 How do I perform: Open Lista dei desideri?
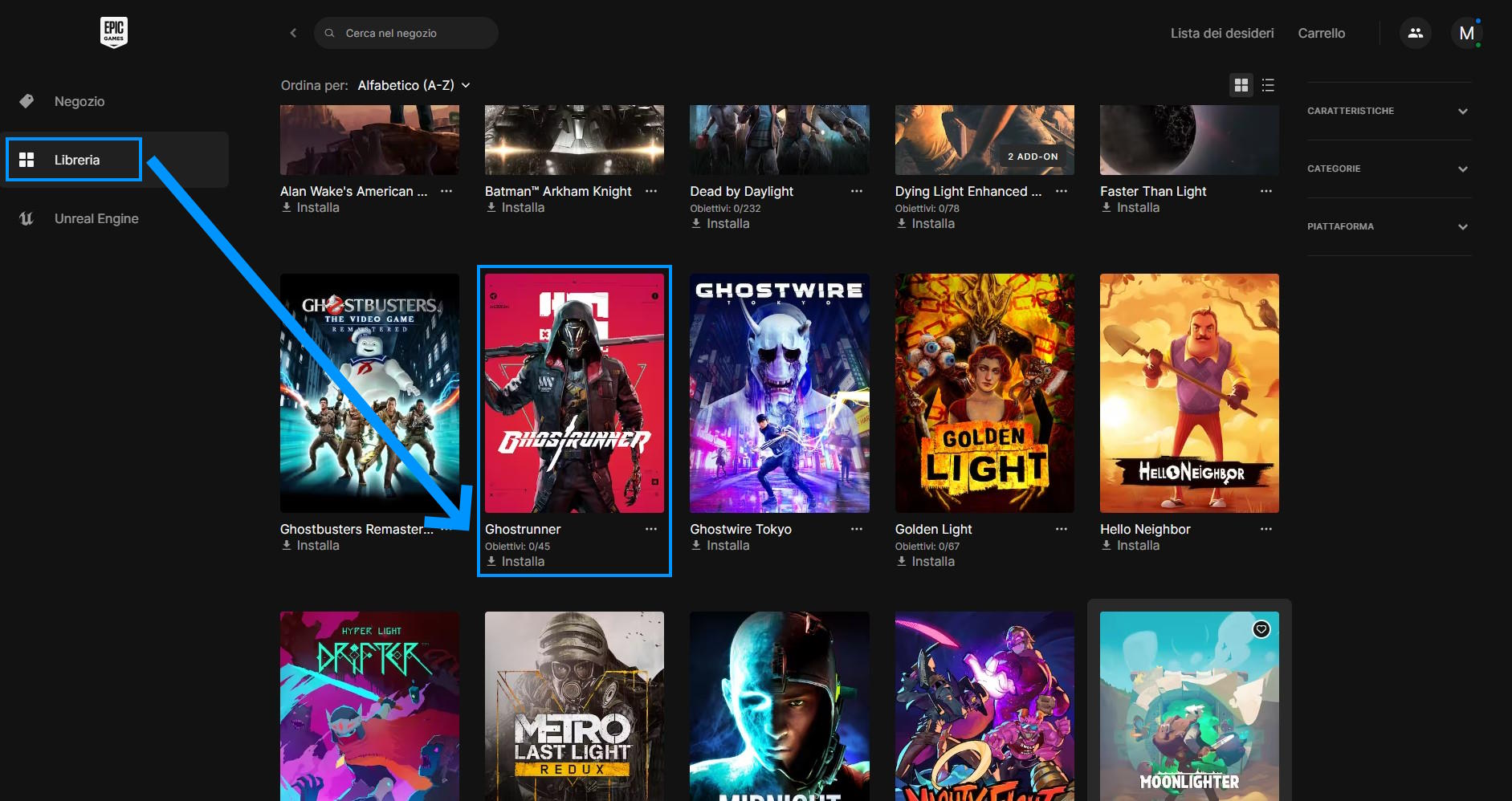(1222, 33)
